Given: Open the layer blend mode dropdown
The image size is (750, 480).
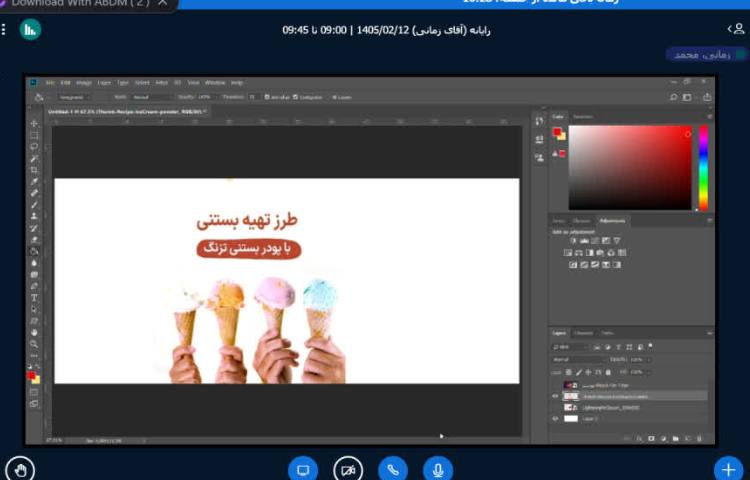Looking at the screenshot, I should (x=579, y=360).
